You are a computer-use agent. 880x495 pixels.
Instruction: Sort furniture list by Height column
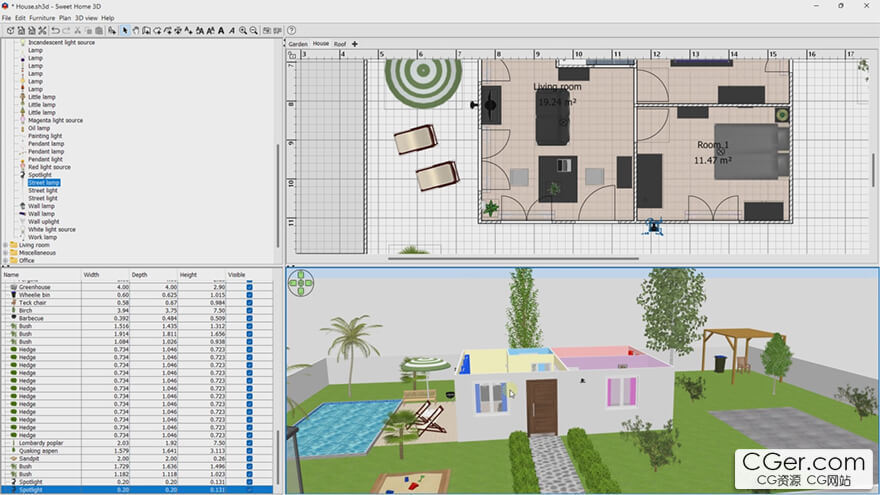pyautogui.click(x=201, y=275)
